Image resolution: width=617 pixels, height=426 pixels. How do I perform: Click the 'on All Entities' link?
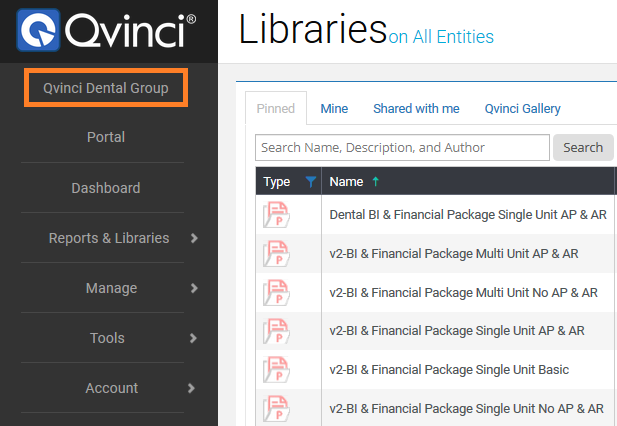pos(441,37)
